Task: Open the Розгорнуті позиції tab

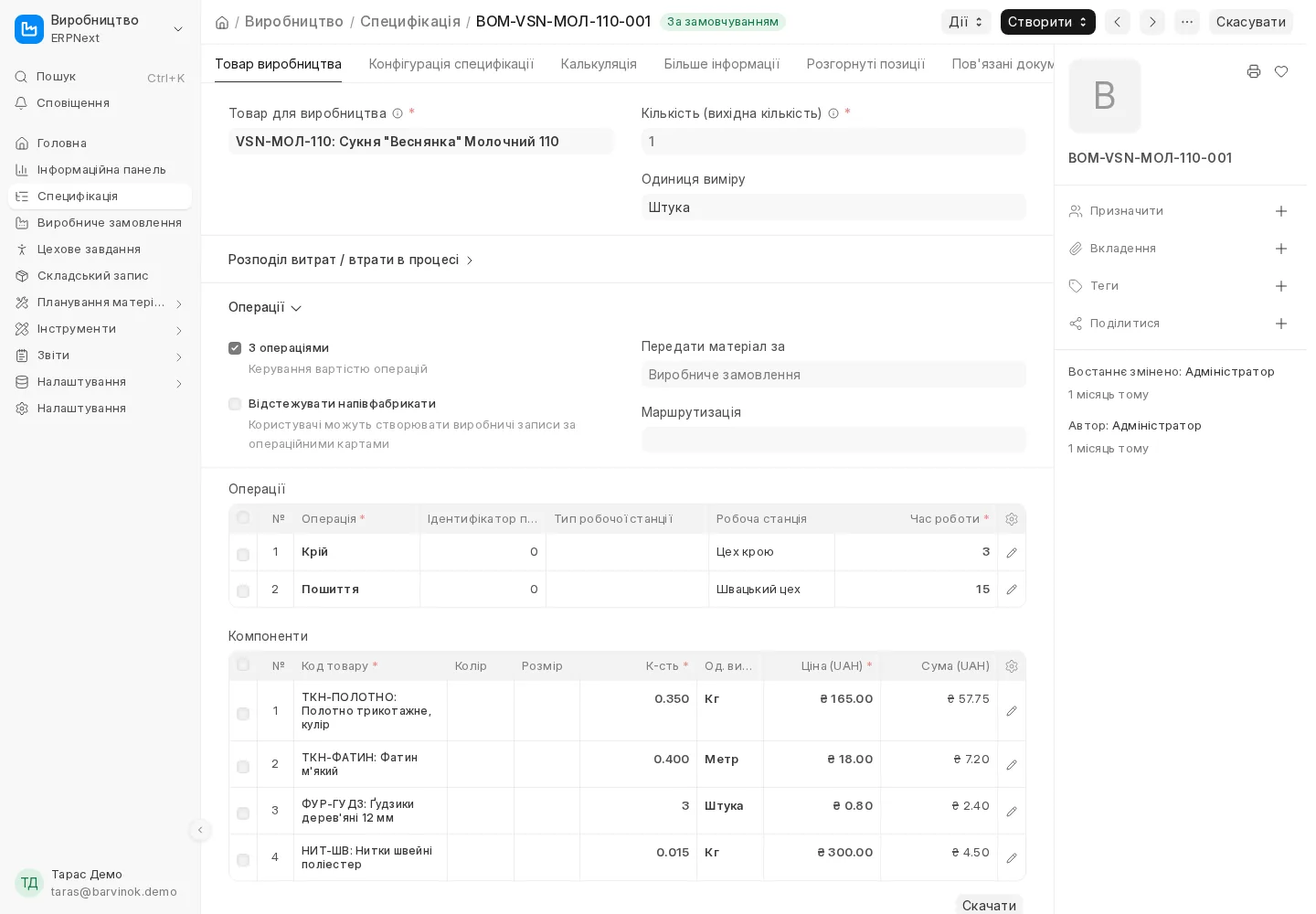Action: pos(865,64)
